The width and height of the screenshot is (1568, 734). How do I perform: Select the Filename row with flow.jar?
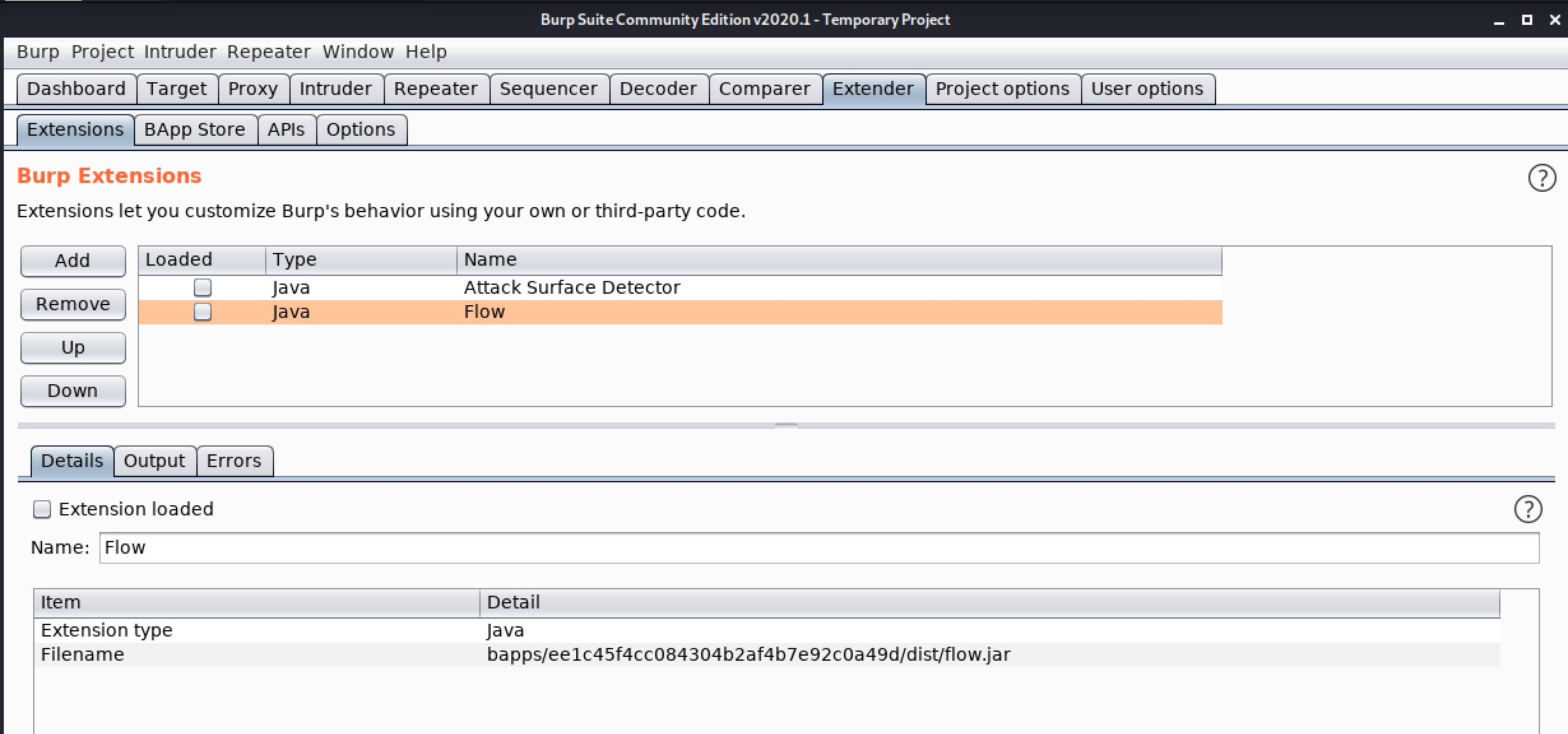(767, 655)
